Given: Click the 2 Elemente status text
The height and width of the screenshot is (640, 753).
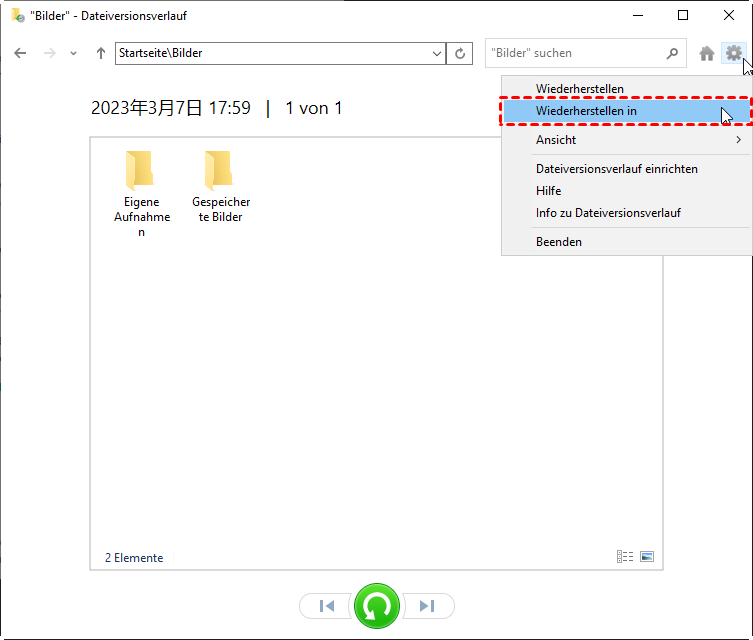Looking at the screenshot, I should tap(134, 557).
